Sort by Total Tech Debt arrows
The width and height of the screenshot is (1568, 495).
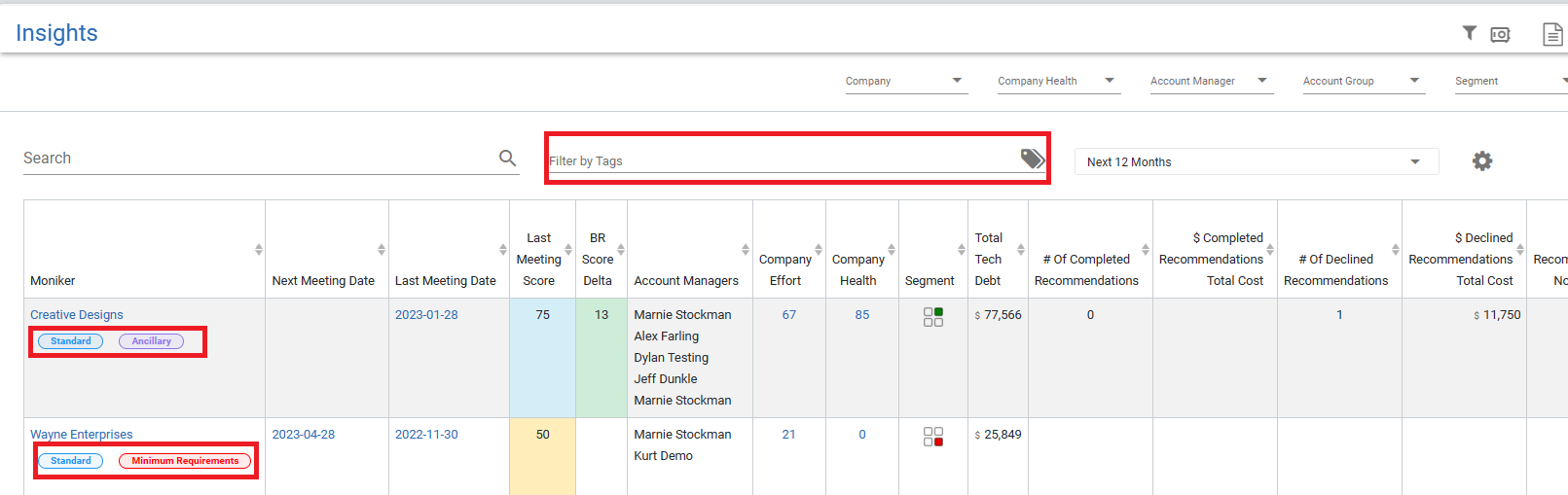1021,250
